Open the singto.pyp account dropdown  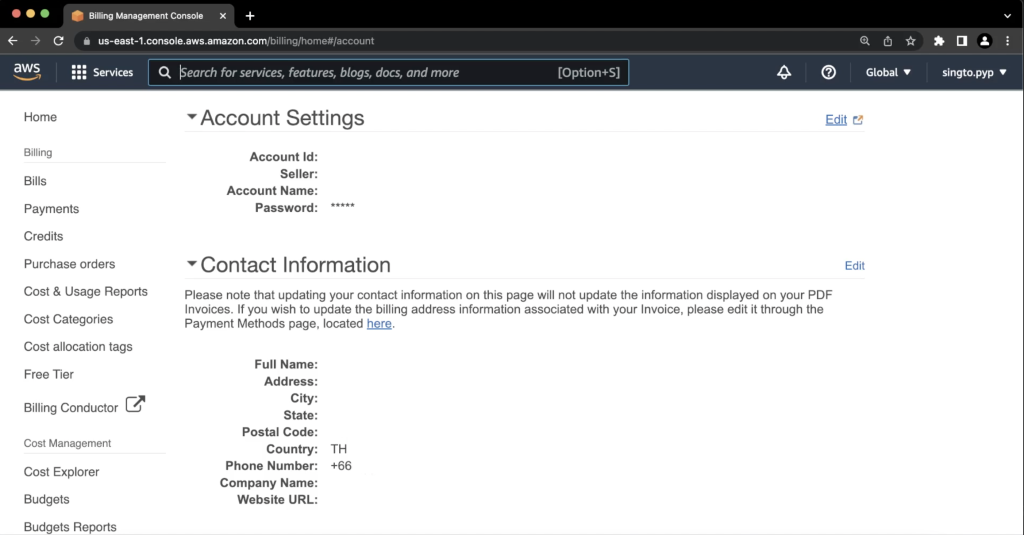tap(974, 73)
